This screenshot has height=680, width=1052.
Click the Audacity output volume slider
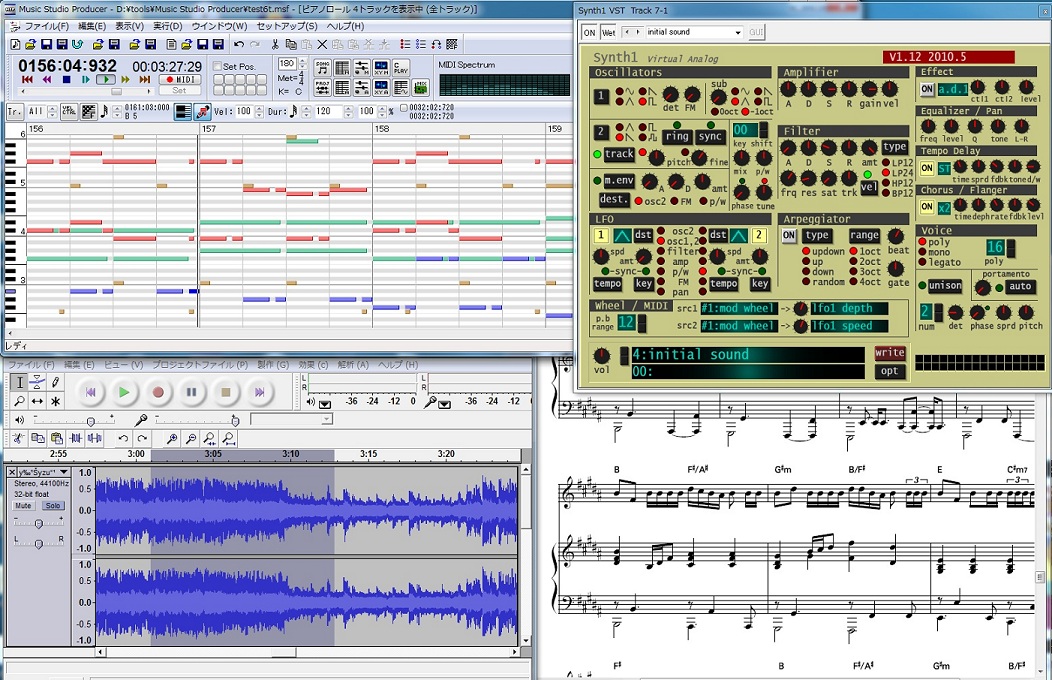90,420
